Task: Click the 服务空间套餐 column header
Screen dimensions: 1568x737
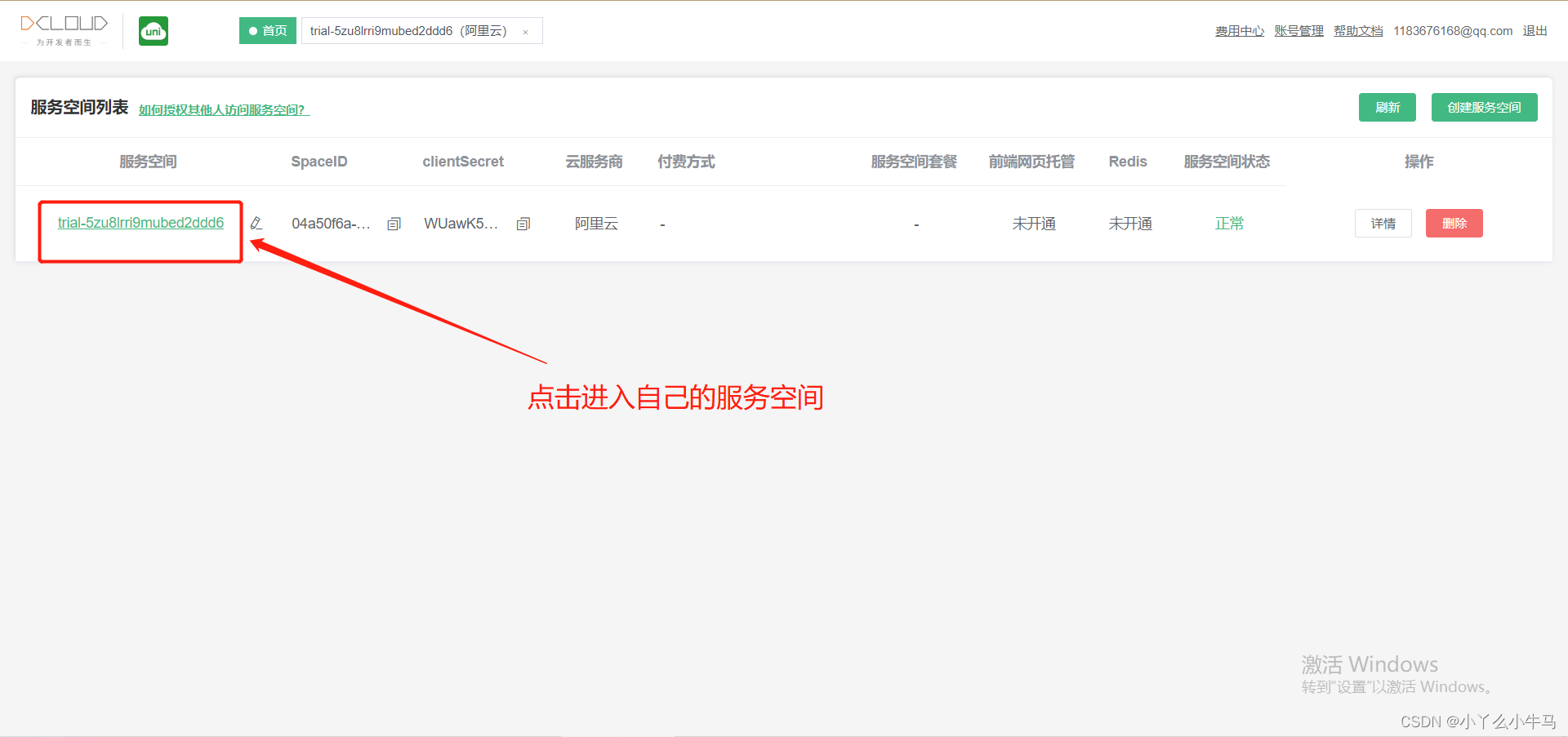Action: [x=914, y=162]
